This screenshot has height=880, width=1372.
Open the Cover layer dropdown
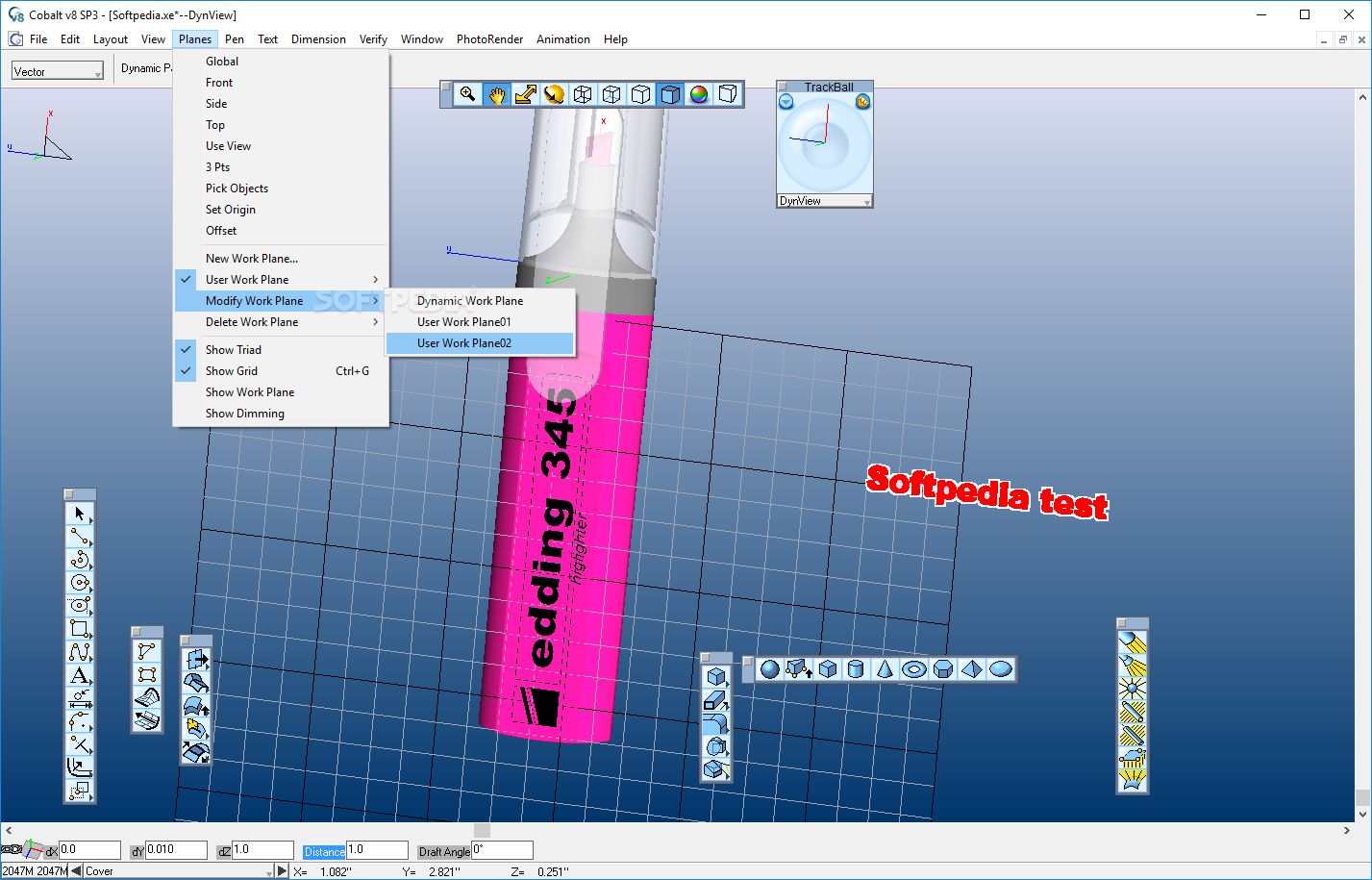pos(179,871)
